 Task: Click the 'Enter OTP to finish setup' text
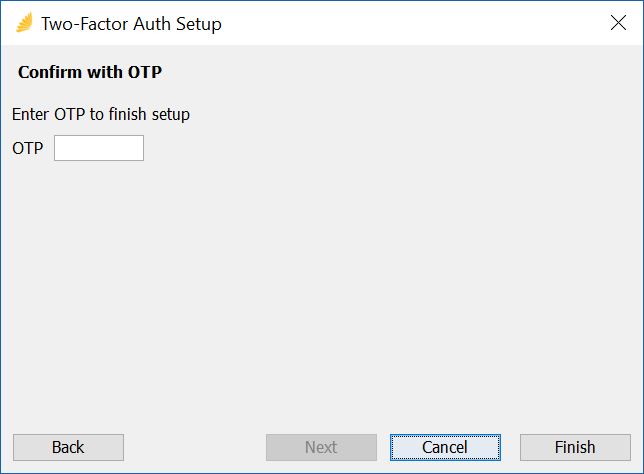[x=101, y=114]
